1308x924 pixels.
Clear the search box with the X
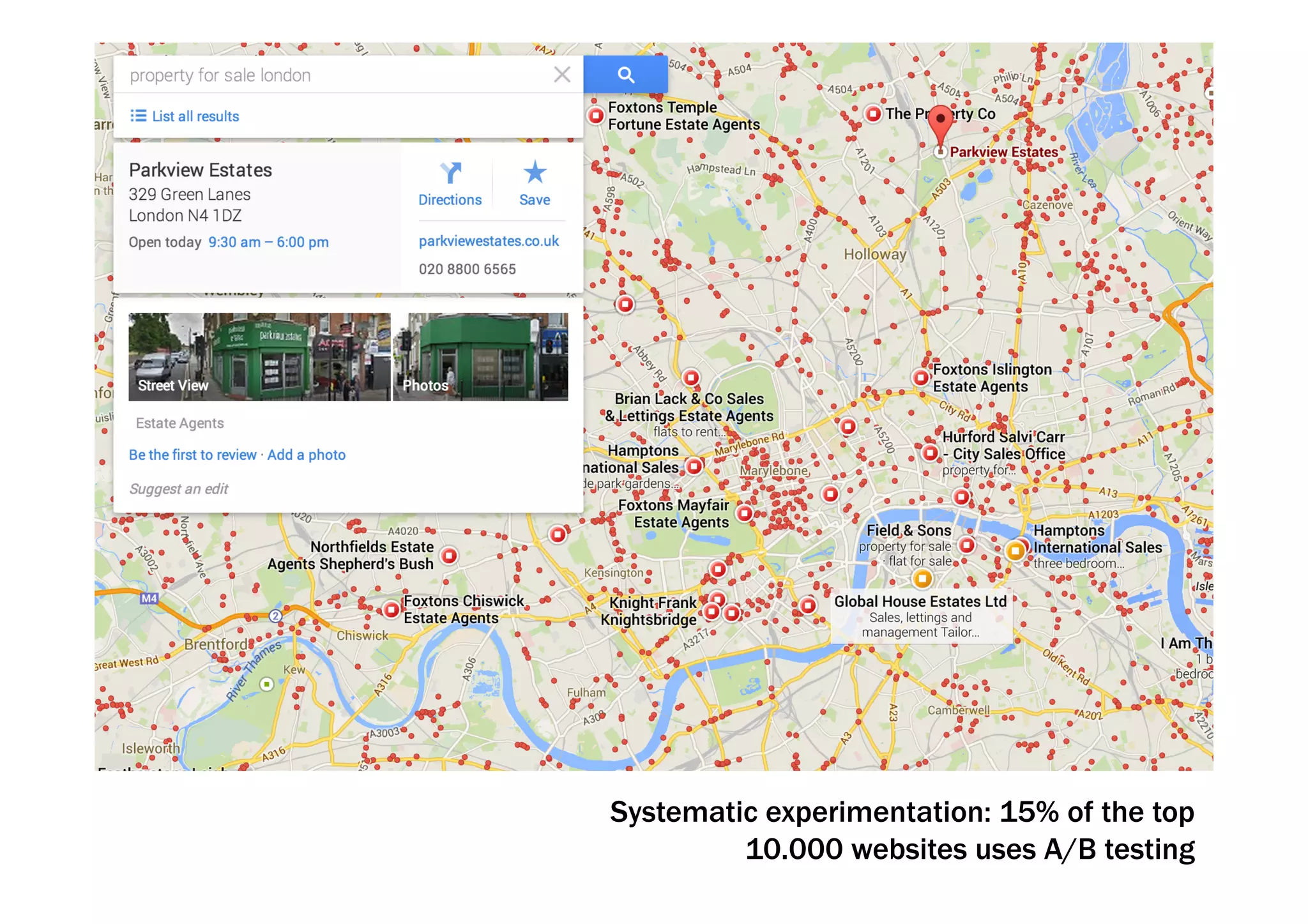coord(562,75)
